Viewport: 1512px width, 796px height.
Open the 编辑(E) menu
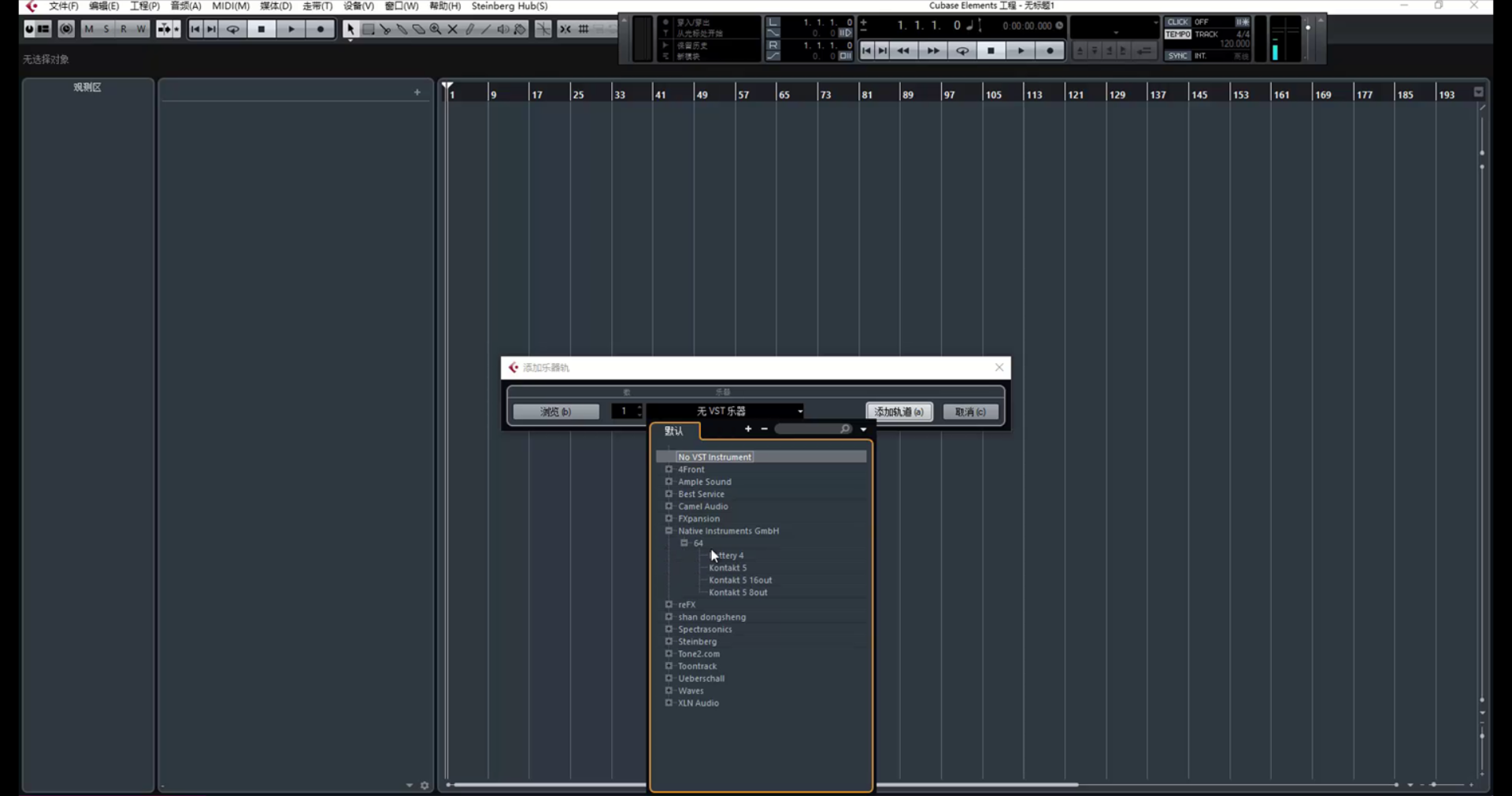104,6
